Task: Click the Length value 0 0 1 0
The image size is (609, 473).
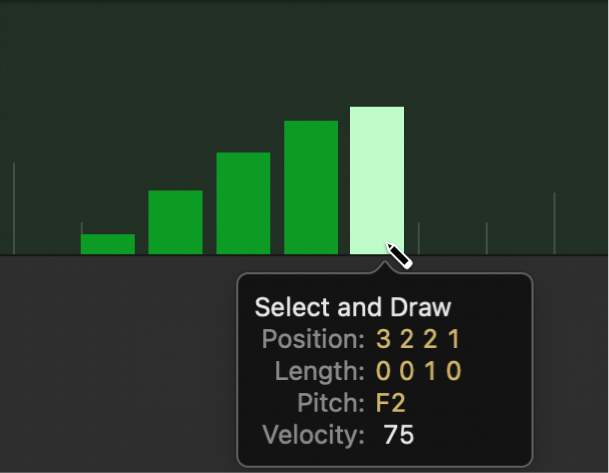Action: click(x=418, y=371)
